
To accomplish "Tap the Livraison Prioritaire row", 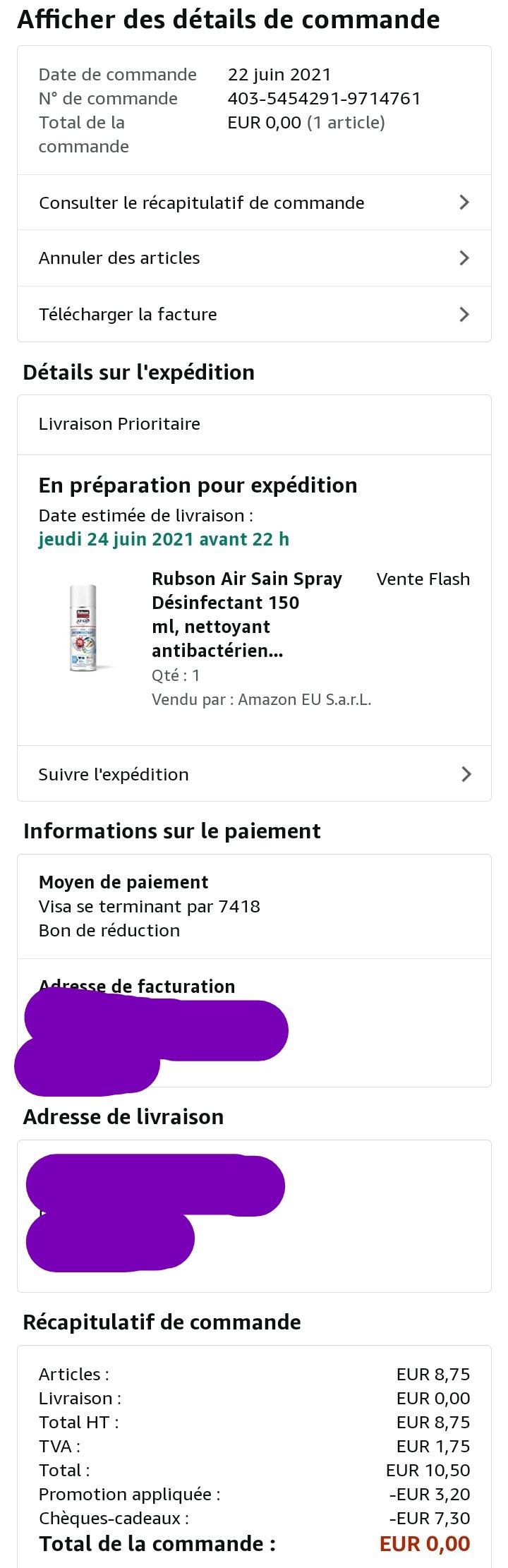I will click(x=254, y=424).
